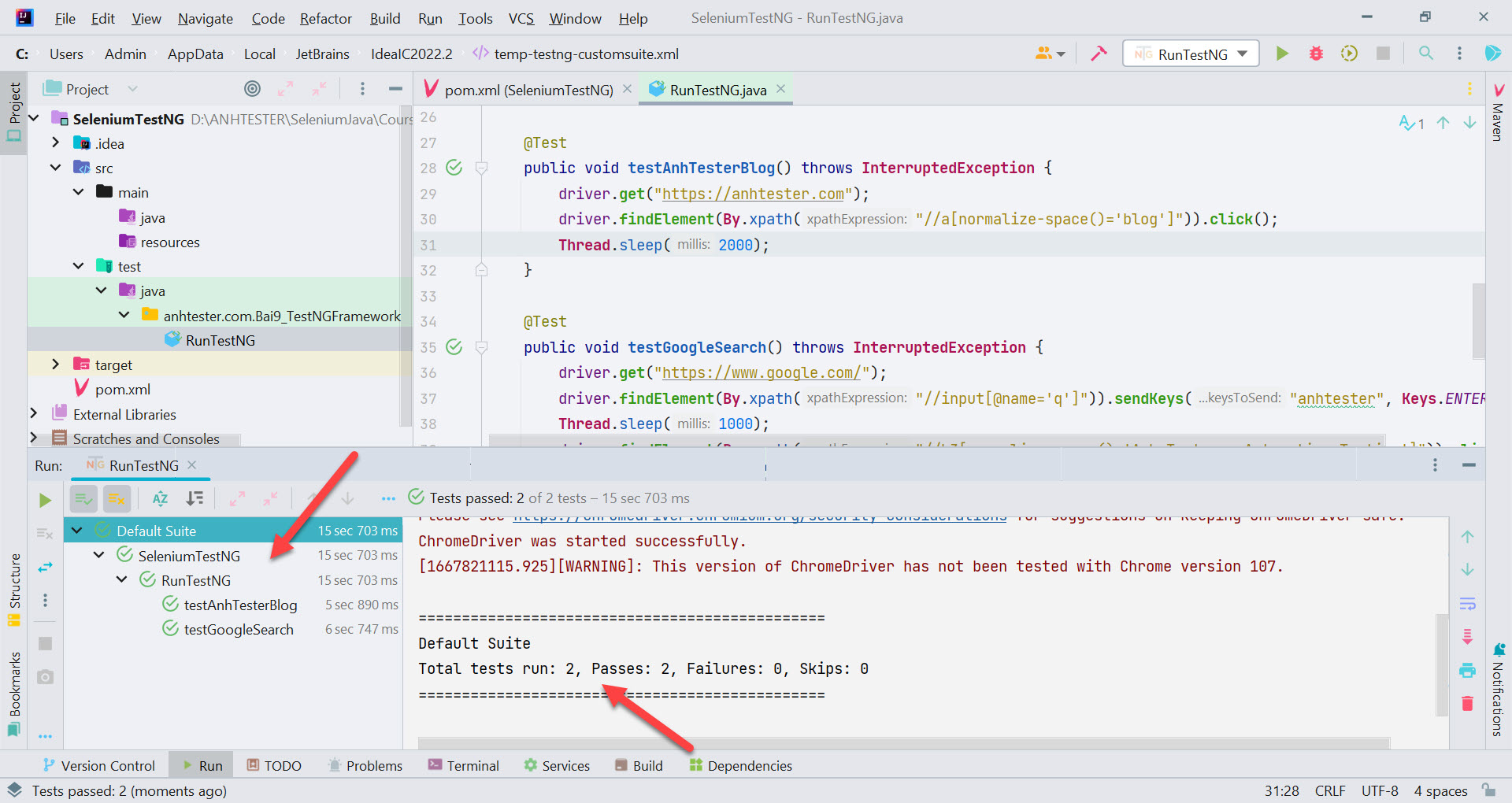The height and width of the screenshot is (803, 1512).
Task: Open Project panel options menu
Action: [362, 89]
